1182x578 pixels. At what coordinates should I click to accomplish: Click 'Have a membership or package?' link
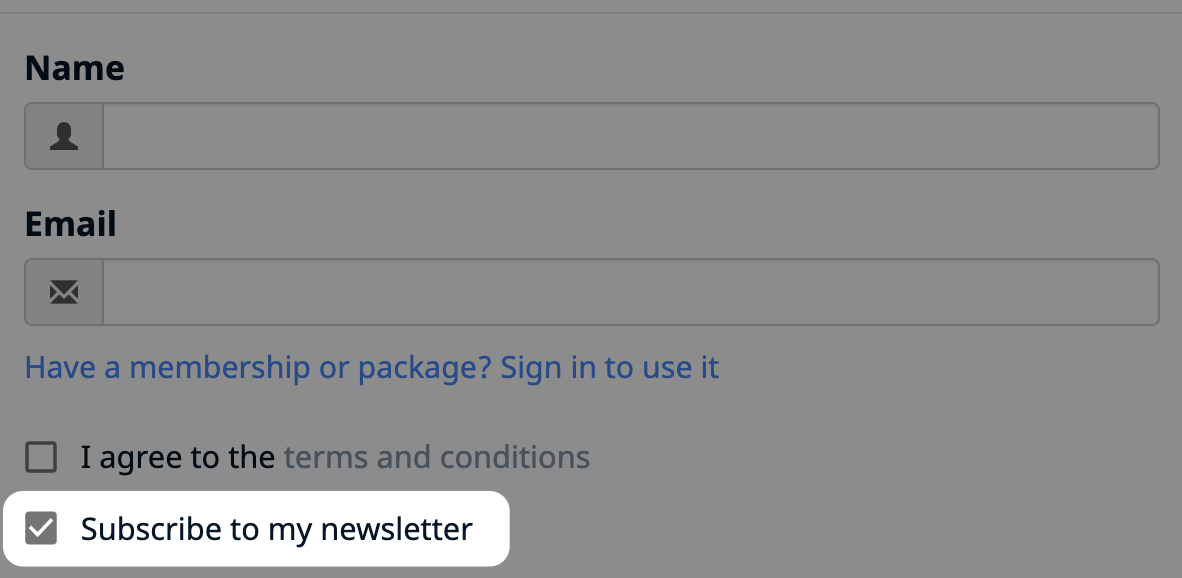259,368
